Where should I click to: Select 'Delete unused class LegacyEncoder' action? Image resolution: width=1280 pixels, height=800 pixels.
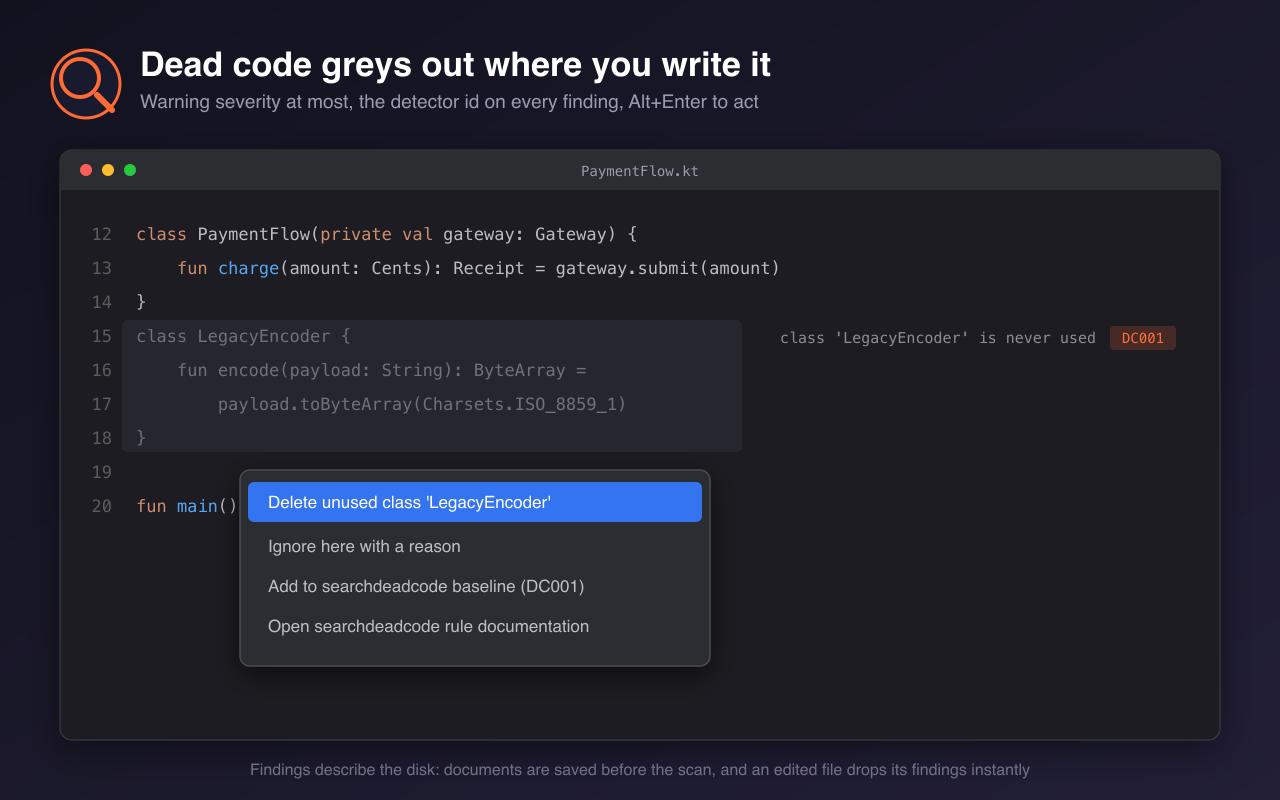475,502
